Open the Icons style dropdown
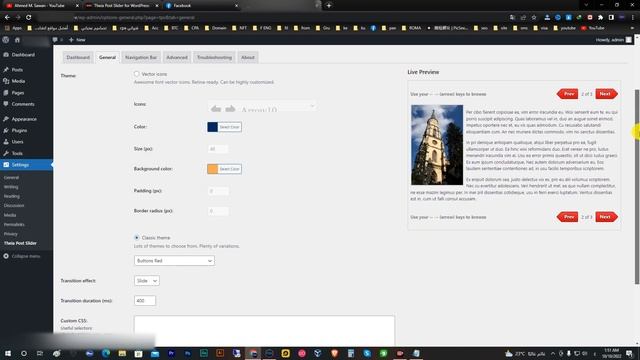The height and width of the screenshot is (360, 640). pyautogui.click(x=262, y=107)
